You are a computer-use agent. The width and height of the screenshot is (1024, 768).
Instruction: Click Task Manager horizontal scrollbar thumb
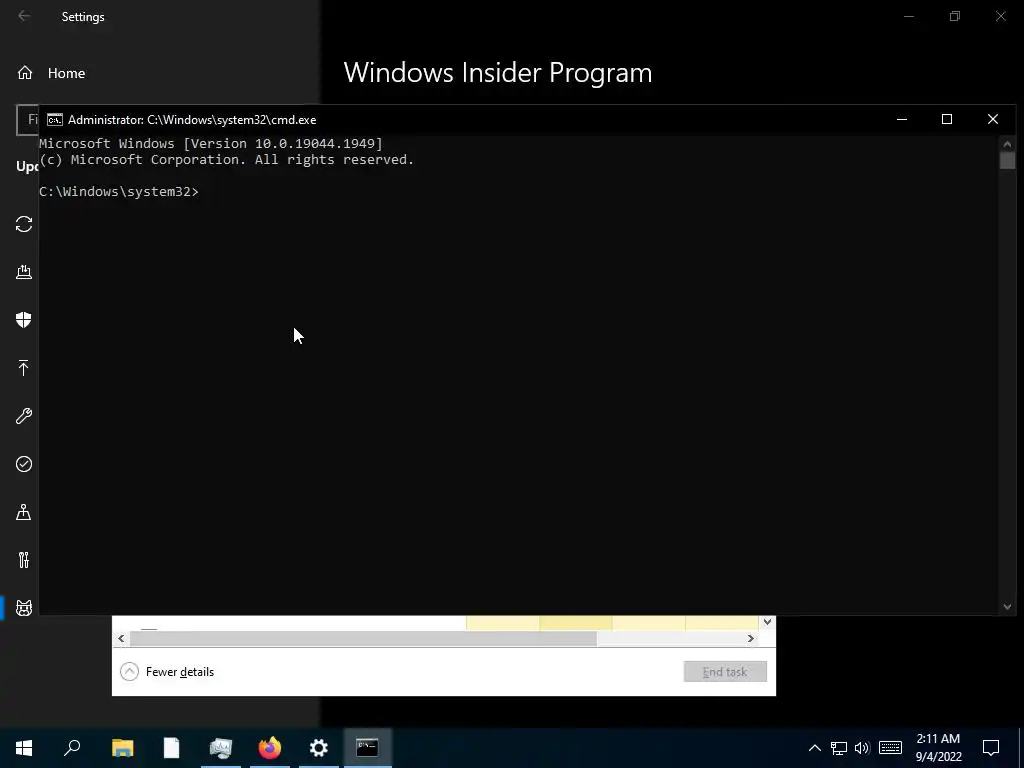pyautogui.click(x=363, y=638)
